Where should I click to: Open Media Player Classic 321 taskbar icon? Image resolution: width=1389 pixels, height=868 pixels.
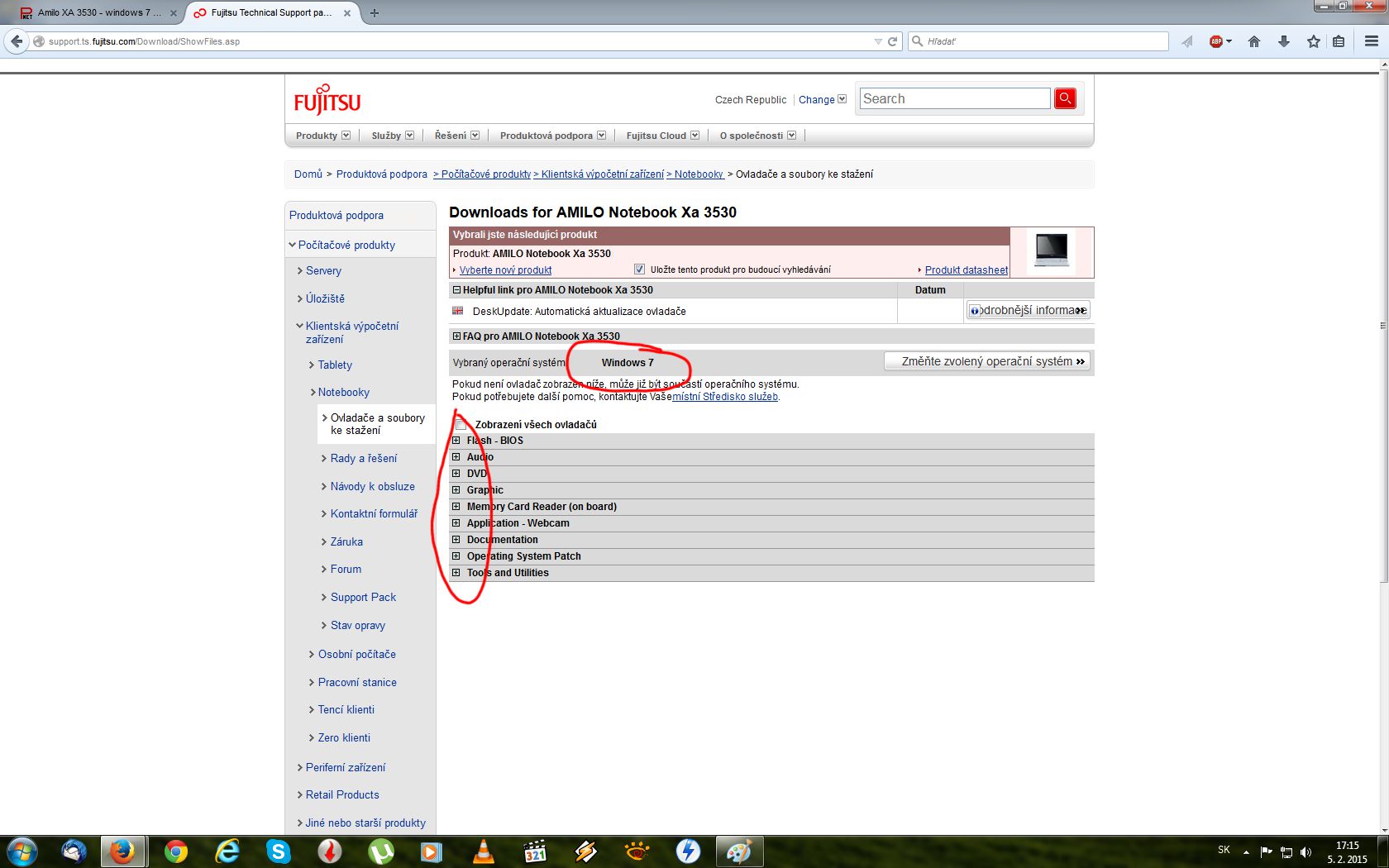[534, 851]
